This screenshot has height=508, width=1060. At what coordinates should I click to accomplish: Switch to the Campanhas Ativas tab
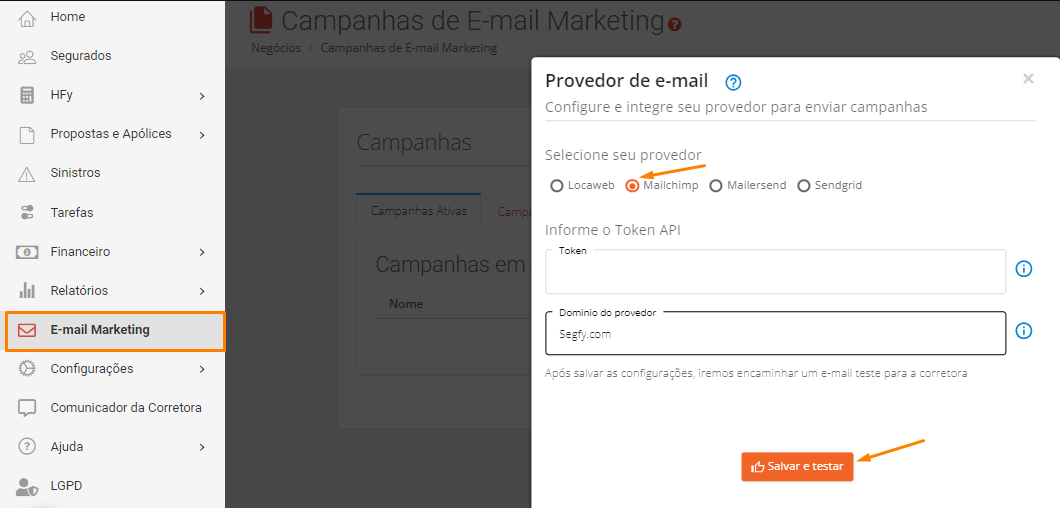coord(418,211)
